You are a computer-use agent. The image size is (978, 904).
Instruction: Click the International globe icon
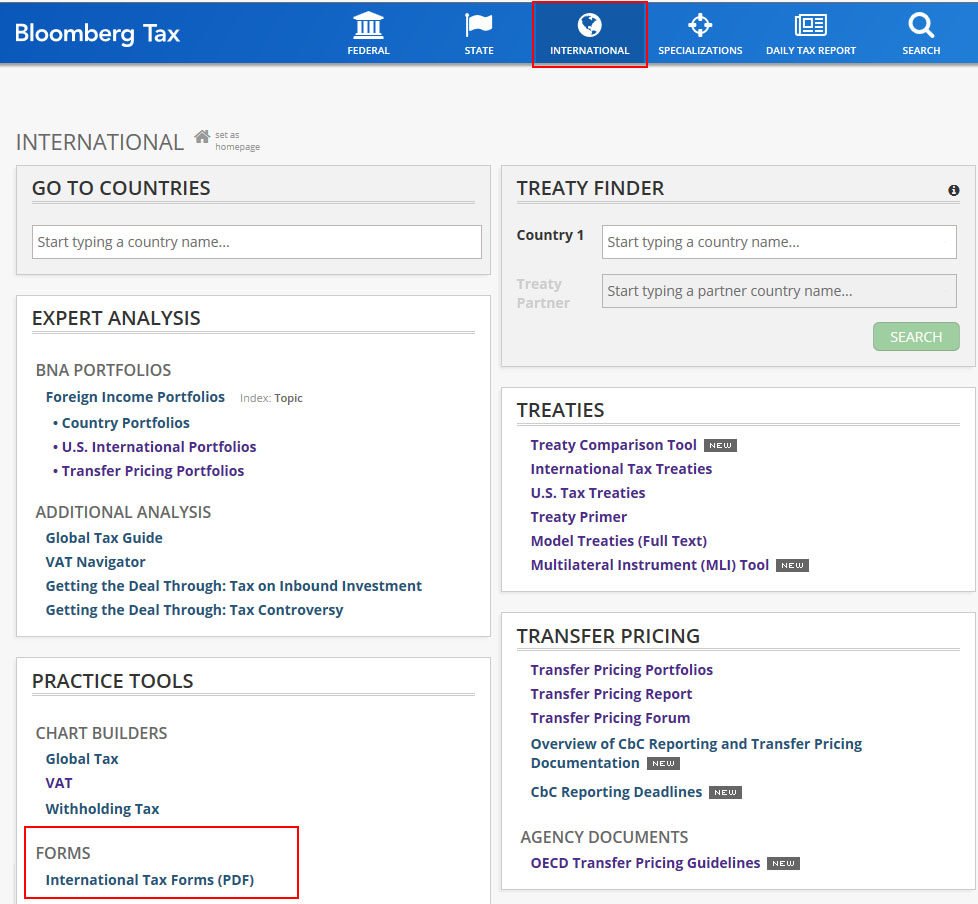tap(589, 26)
